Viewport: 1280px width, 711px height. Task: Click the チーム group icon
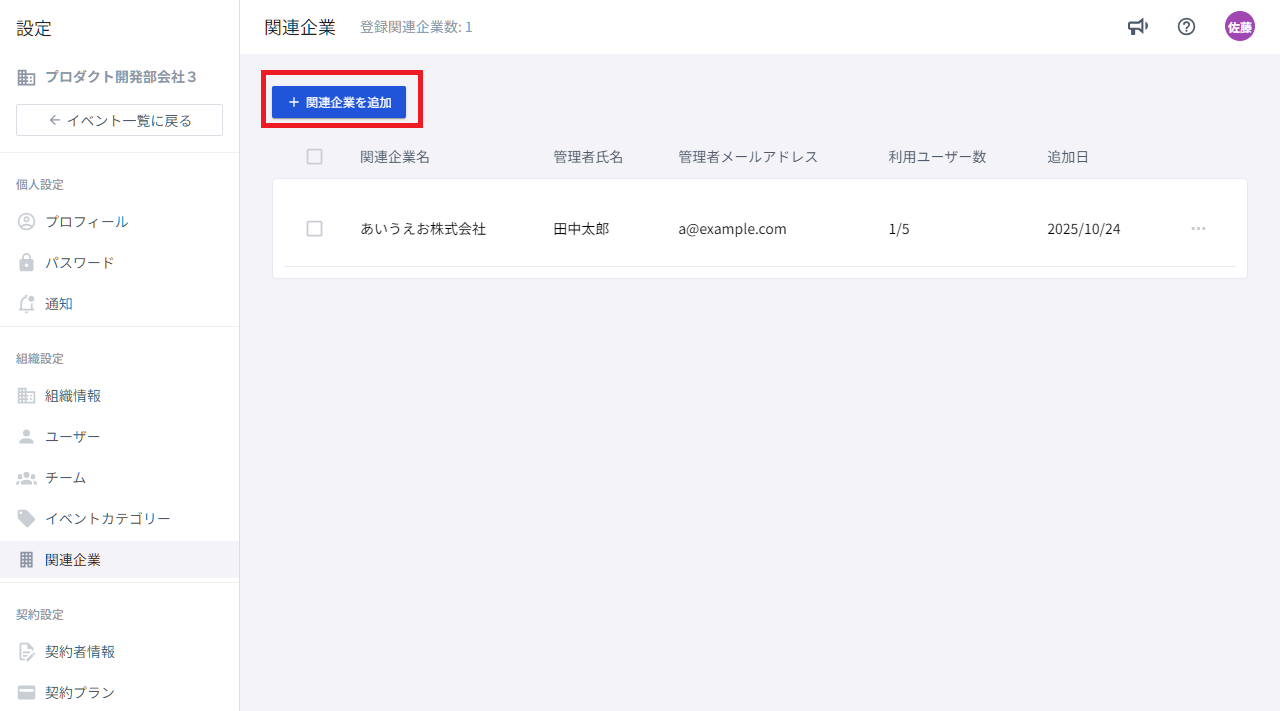pos(27,478)
